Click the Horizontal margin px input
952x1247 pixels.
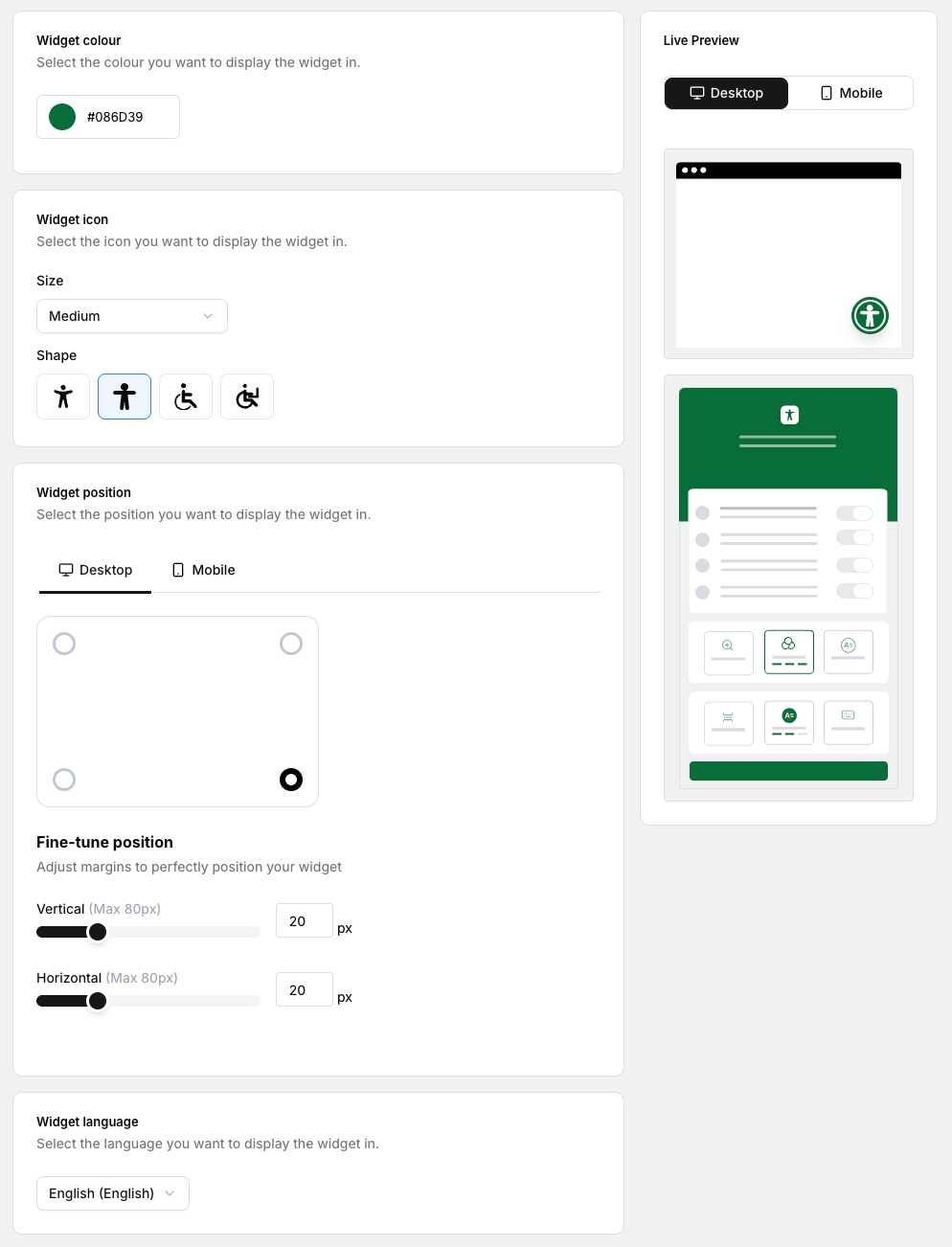point(305,989)
